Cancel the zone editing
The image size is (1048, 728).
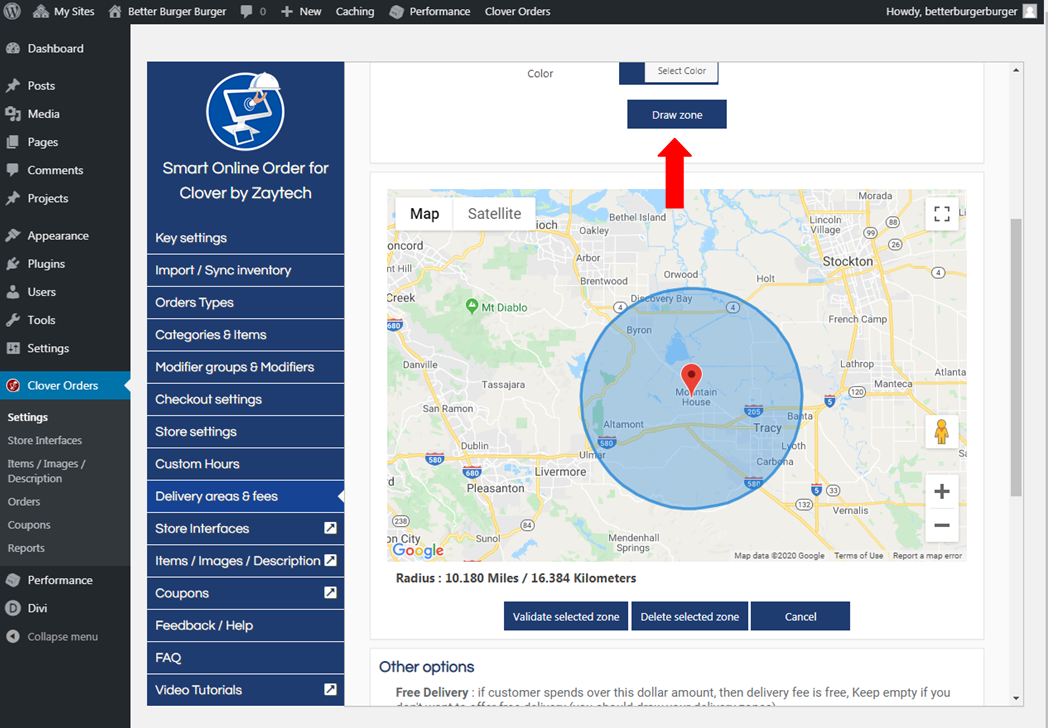coord(800,616)
